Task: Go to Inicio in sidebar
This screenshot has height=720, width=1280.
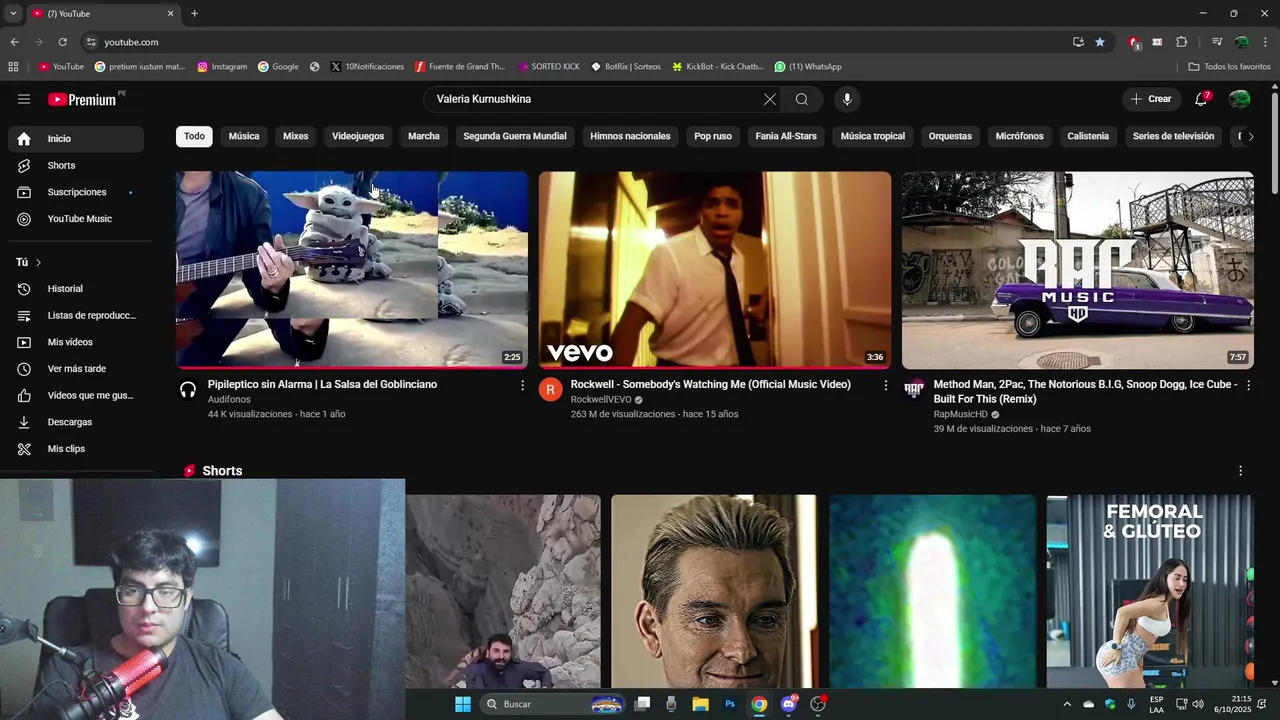Action: (76, 139)
